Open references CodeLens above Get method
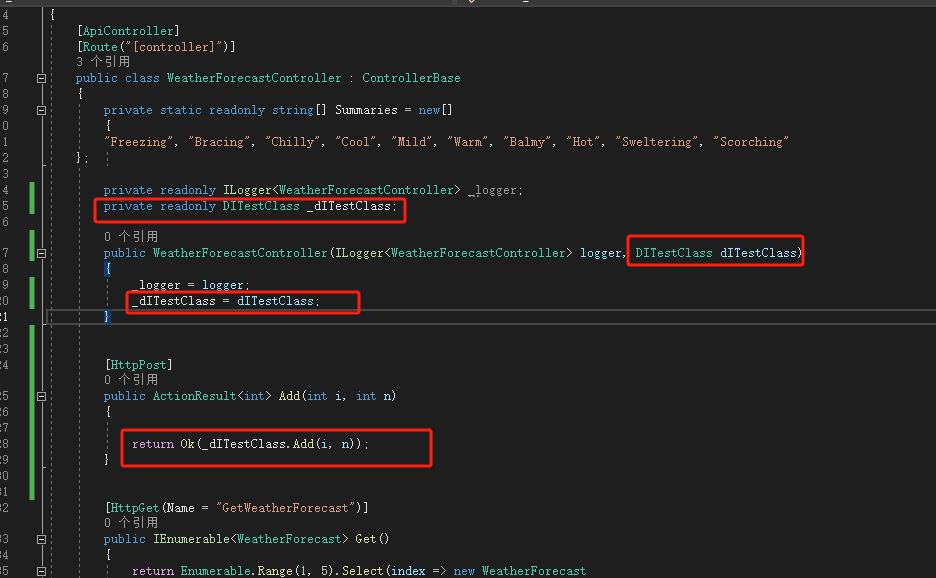The width and height of the screenshot is (936, 578). 130,523
